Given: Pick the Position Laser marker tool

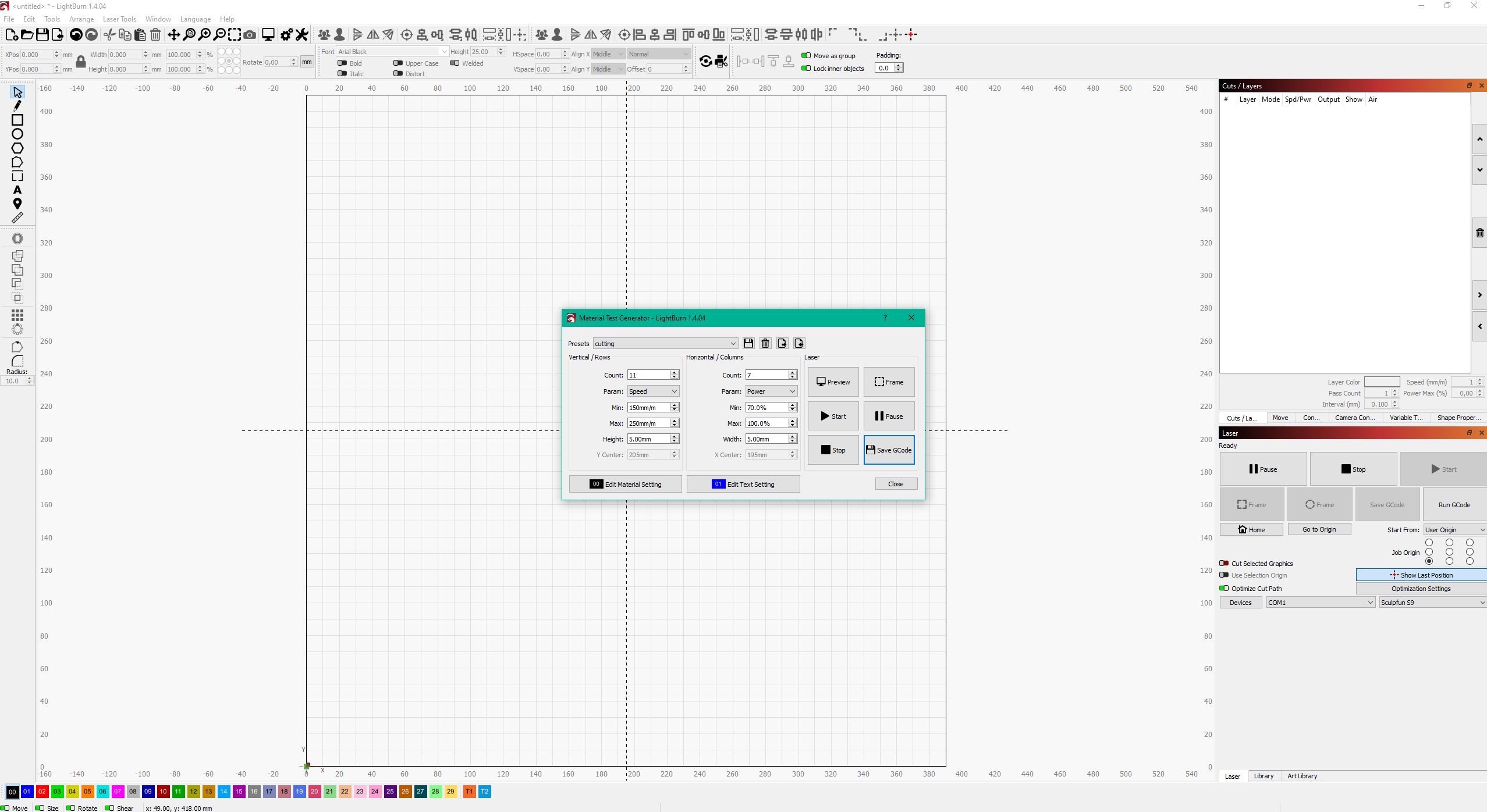Looking at the screenshot, I should [x=17, y=204].
